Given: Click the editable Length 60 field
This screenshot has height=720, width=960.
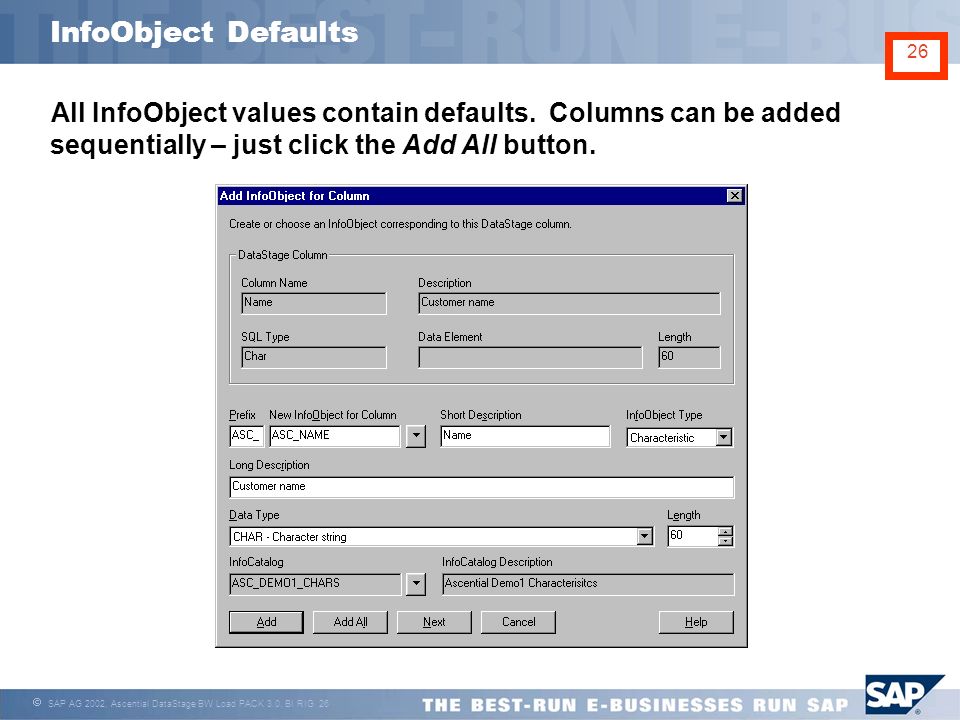Looking at the screenshot, I should click(692, 536).
